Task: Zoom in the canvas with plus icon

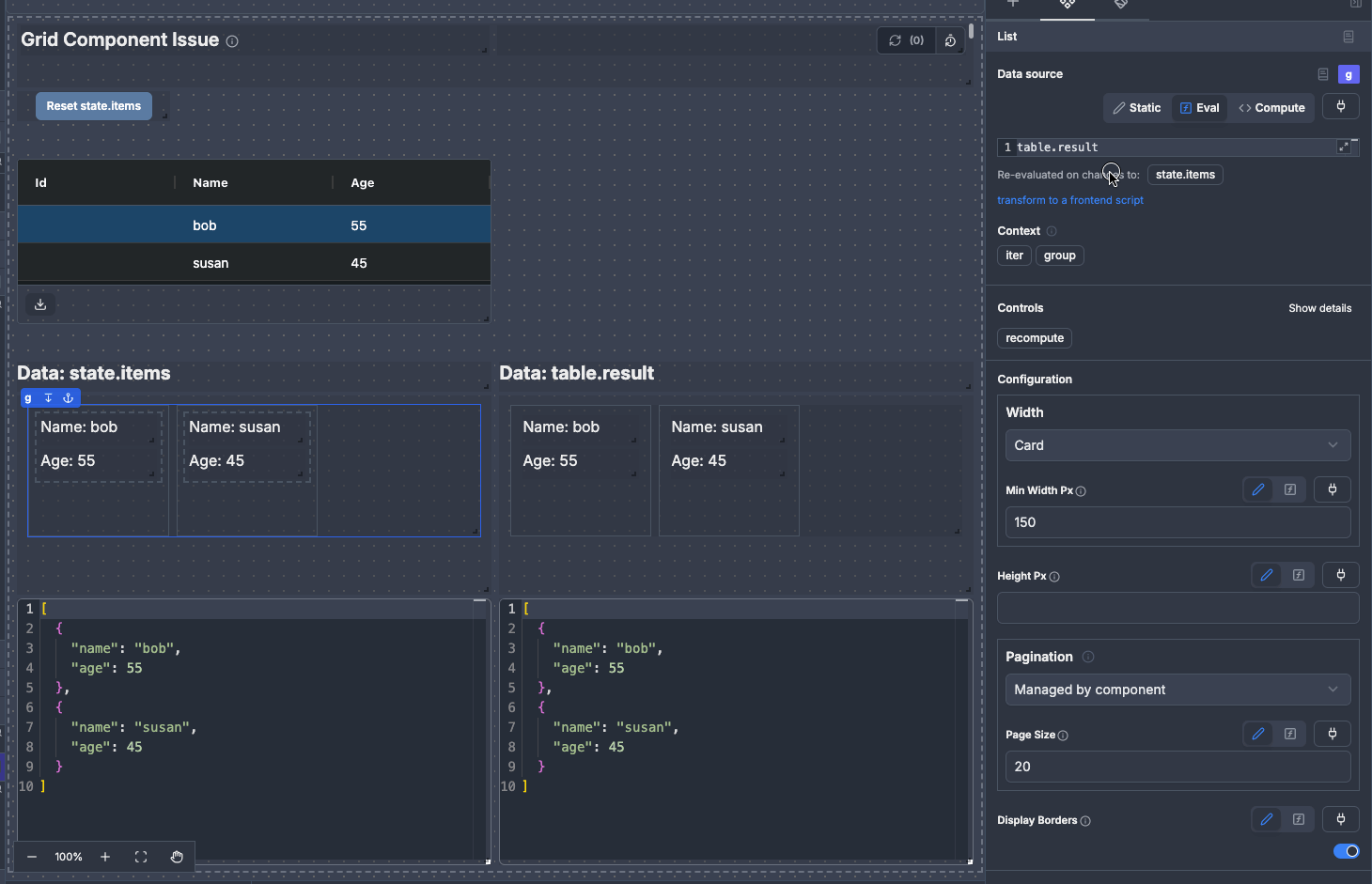Action: point(105,857)
